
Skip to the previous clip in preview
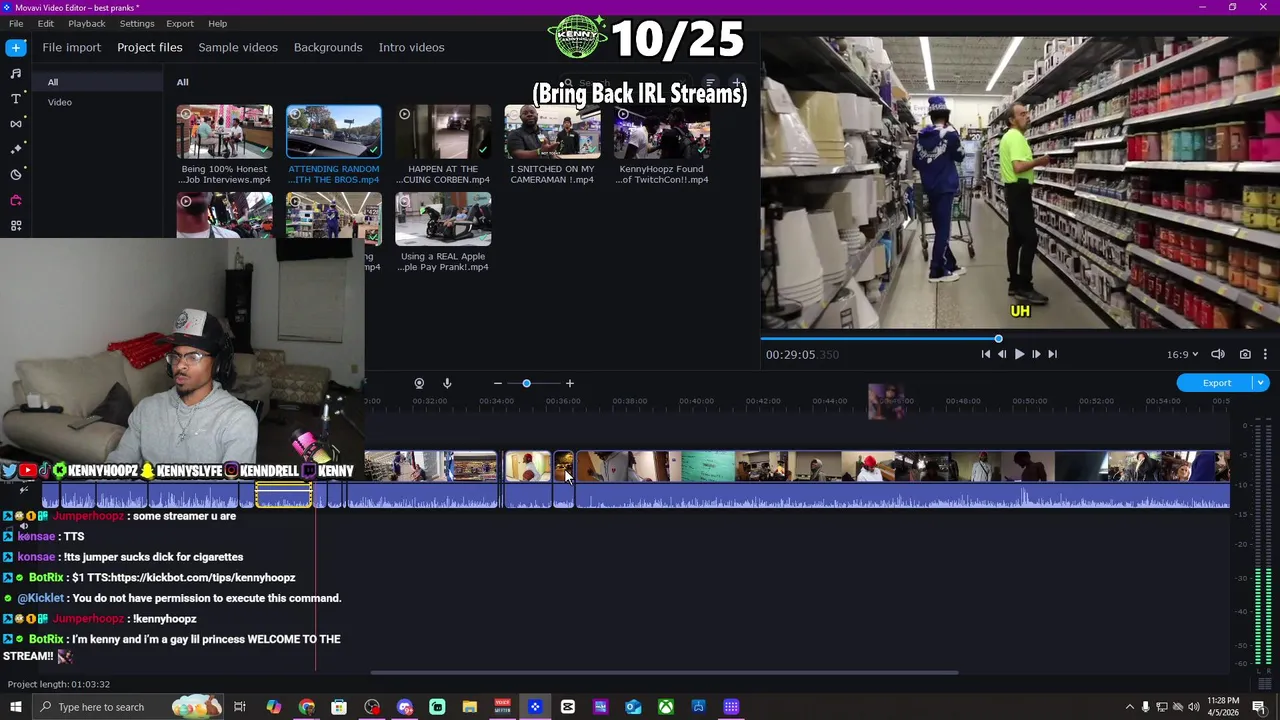[x=985, y=354]
